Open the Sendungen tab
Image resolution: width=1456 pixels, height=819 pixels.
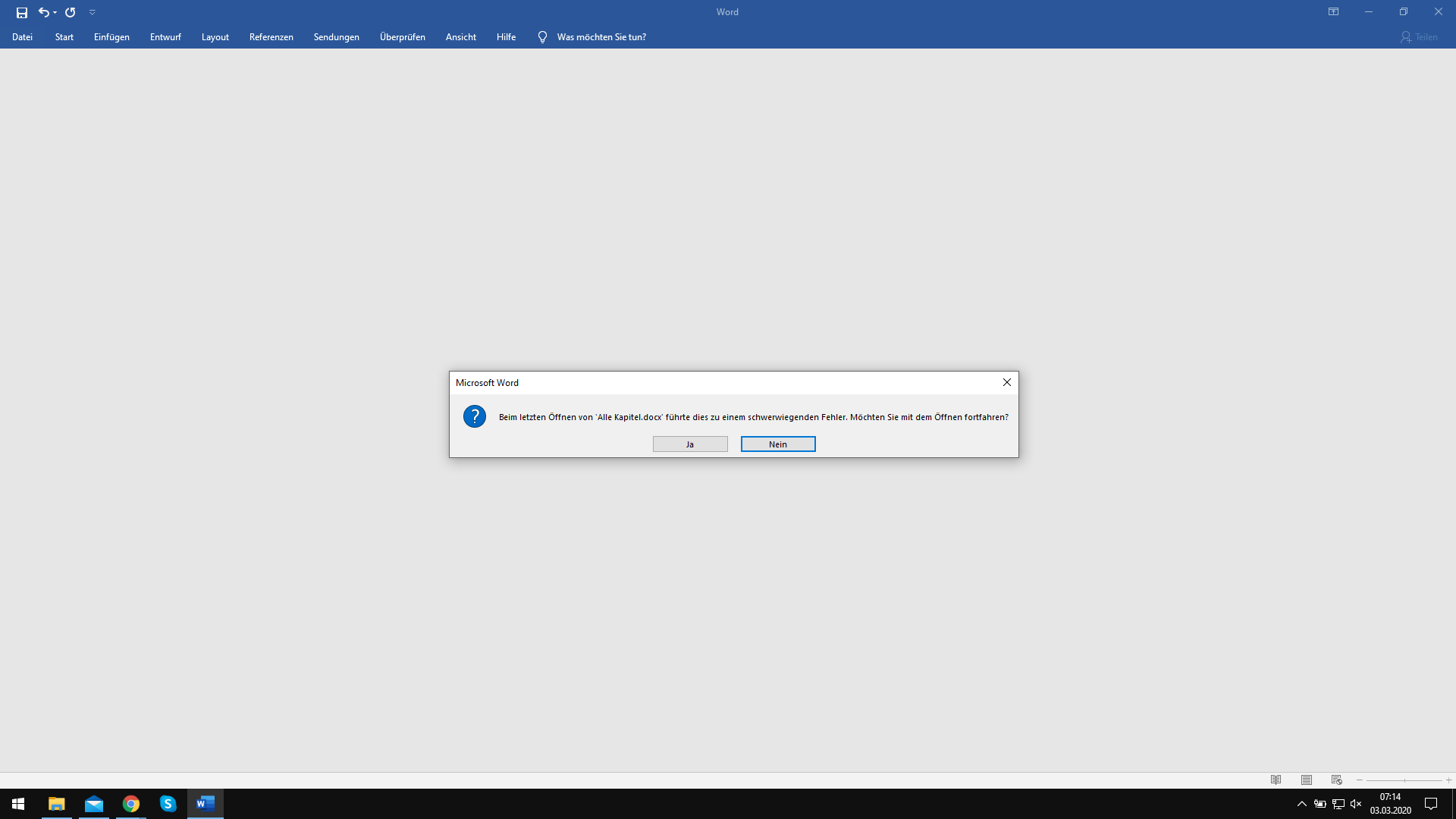point(337,37)
